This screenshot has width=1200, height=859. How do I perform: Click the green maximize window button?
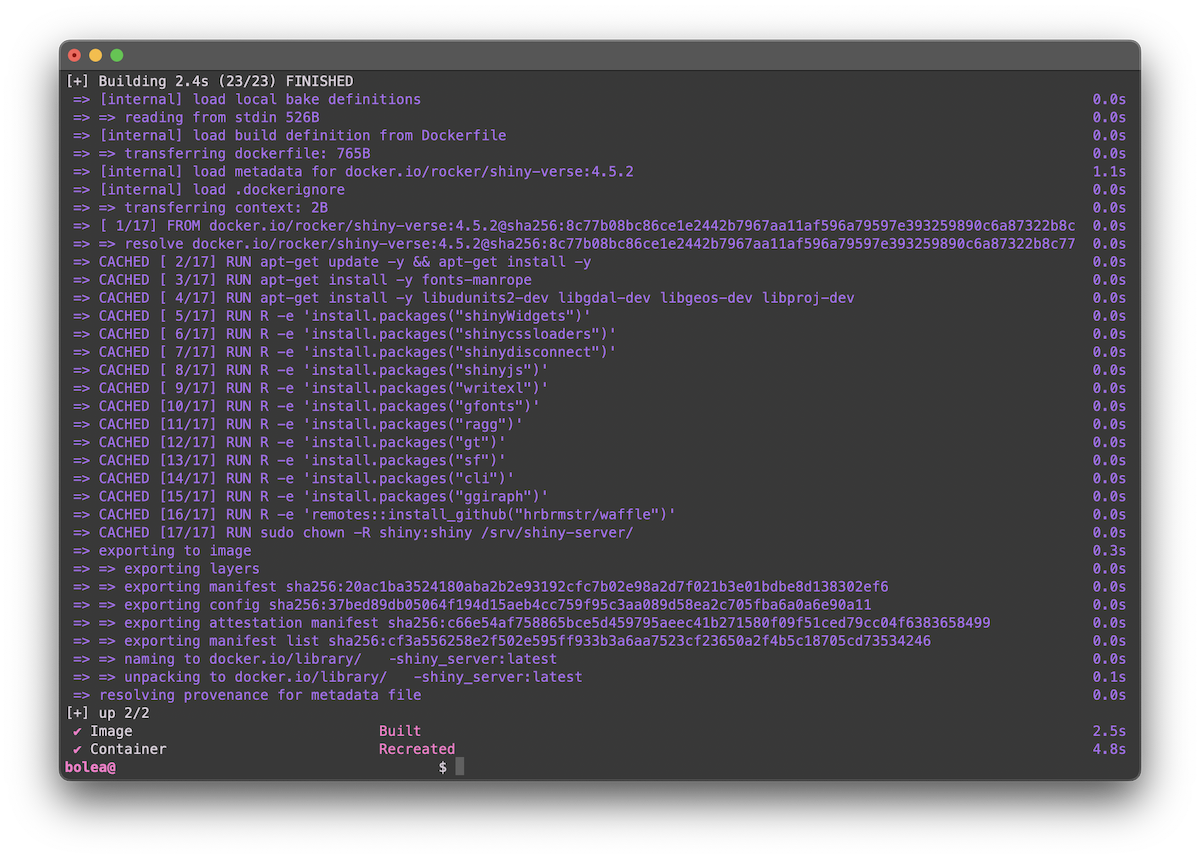pyautogui.click(x=117, y=55)
